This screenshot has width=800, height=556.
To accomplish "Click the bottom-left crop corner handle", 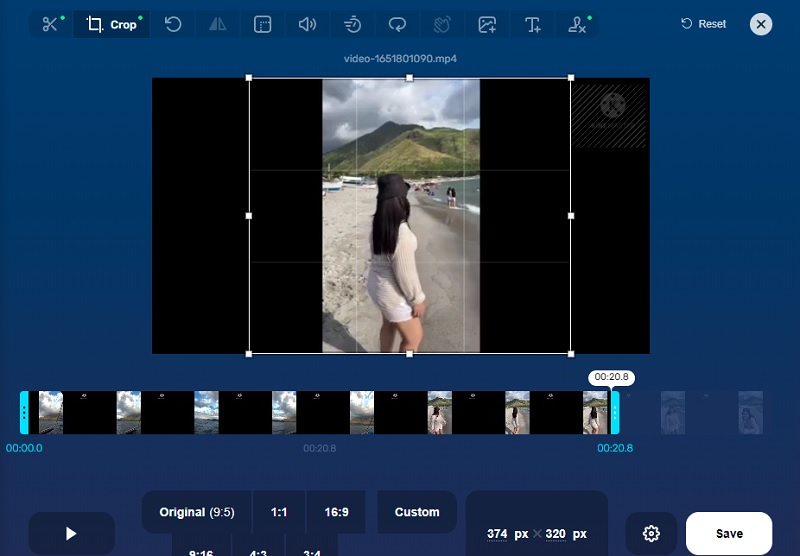I will coord(249,354).
